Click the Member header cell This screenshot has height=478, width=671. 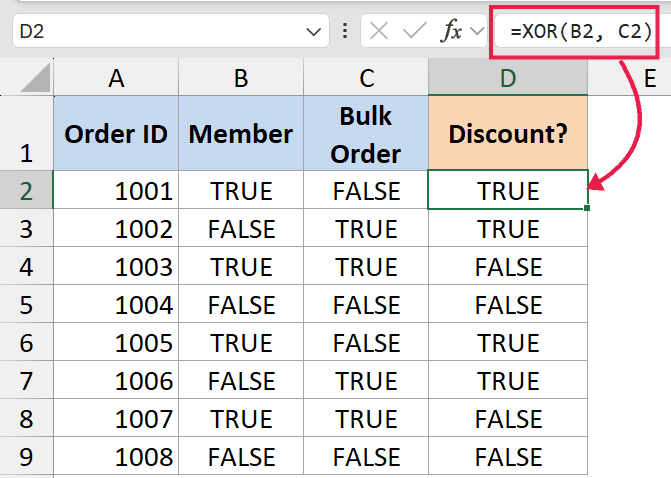tap(241, 133)
